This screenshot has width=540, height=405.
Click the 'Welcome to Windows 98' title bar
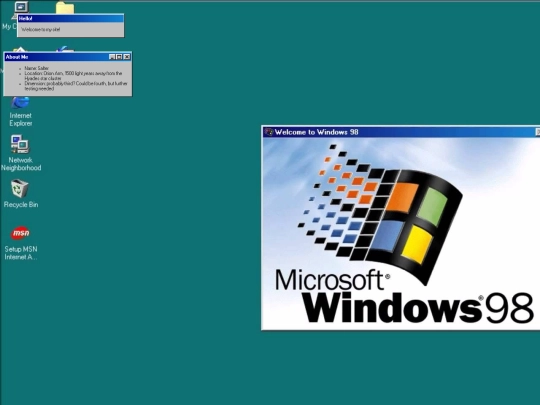coord(401,132)
